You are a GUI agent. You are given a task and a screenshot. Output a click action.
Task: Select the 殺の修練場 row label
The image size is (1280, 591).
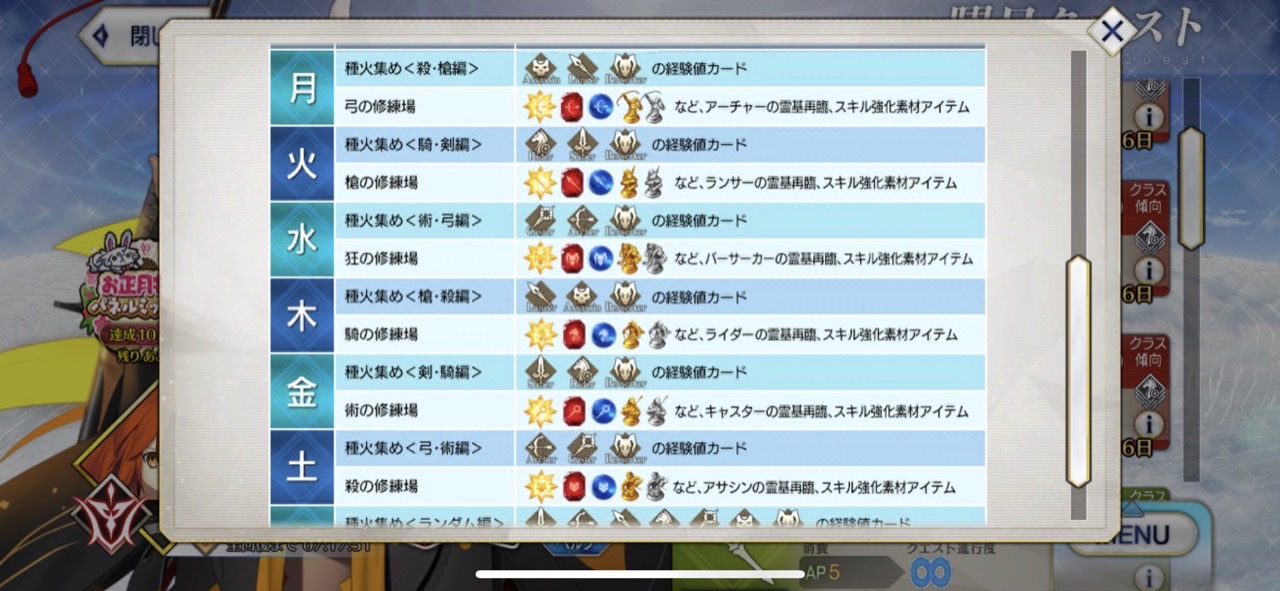382,487
